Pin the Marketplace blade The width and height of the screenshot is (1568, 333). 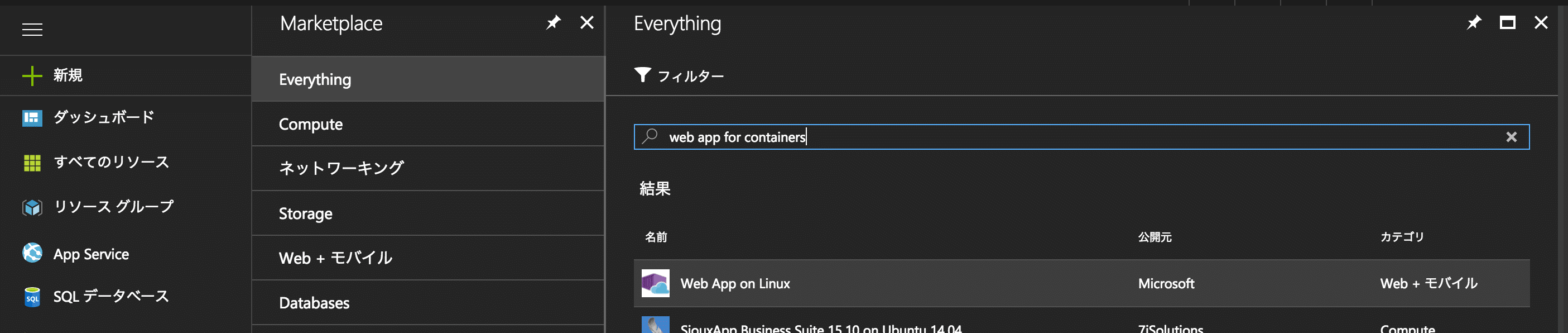(x=552, y=23)
